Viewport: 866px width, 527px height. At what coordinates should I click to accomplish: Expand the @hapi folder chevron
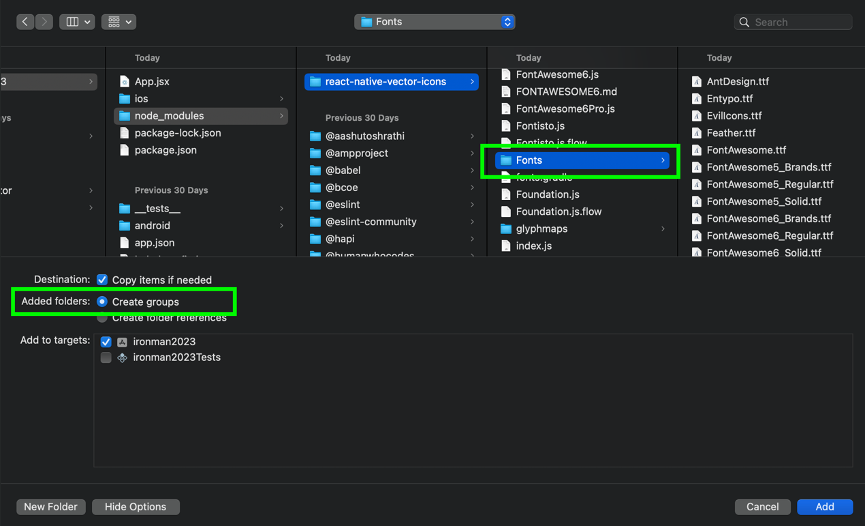tap(472, 239)
